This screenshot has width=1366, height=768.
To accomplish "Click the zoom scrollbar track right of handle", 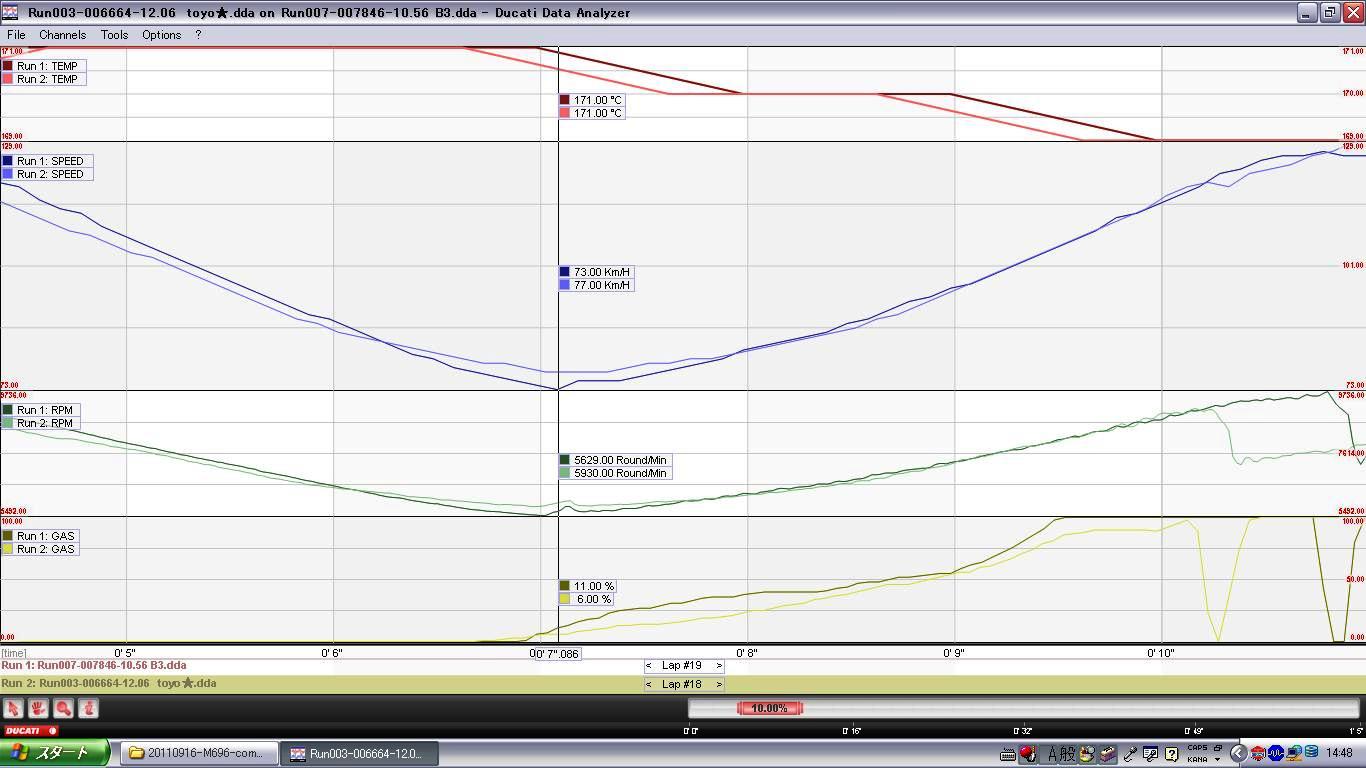I will coord(1080,708).
